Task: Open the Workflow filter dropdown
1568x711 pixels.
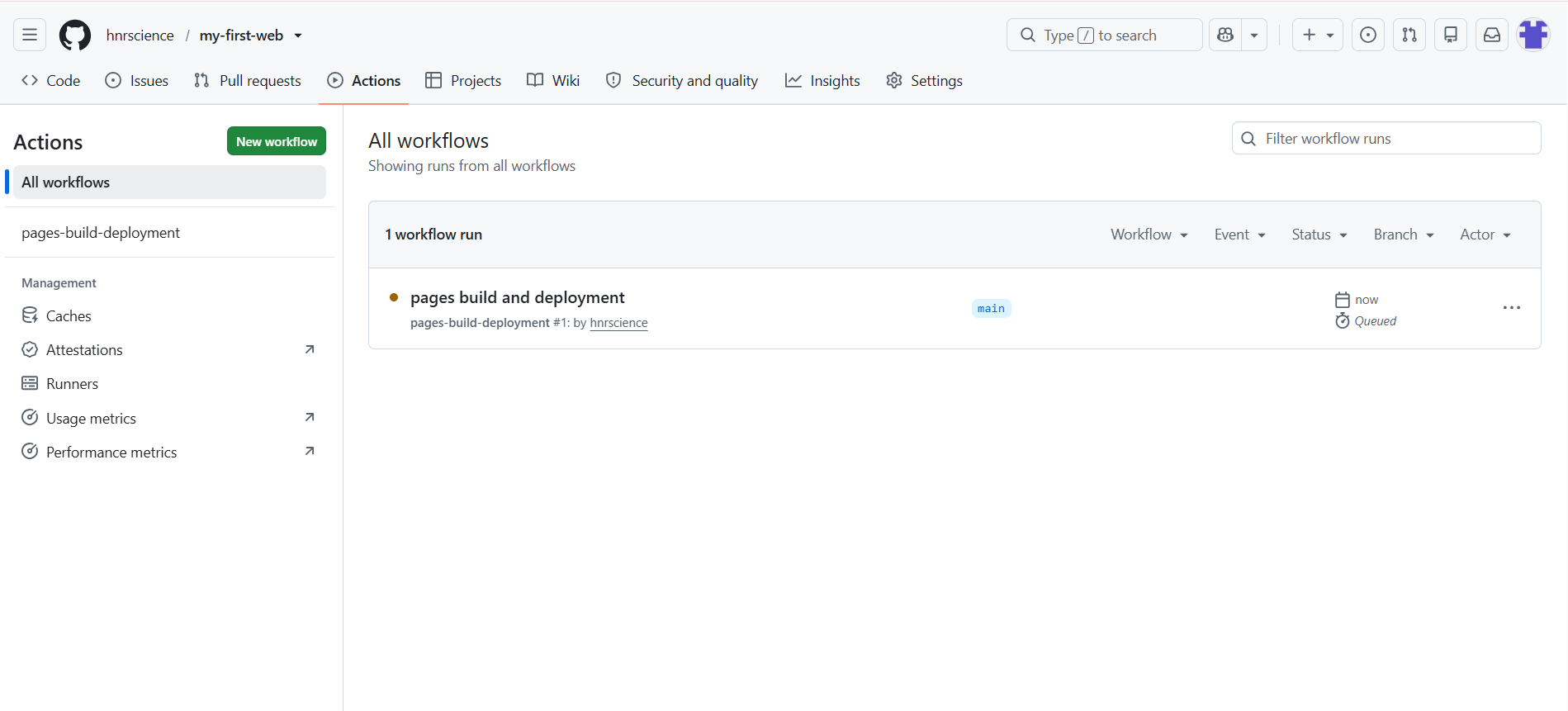Action: click(x=1149, y=235)
